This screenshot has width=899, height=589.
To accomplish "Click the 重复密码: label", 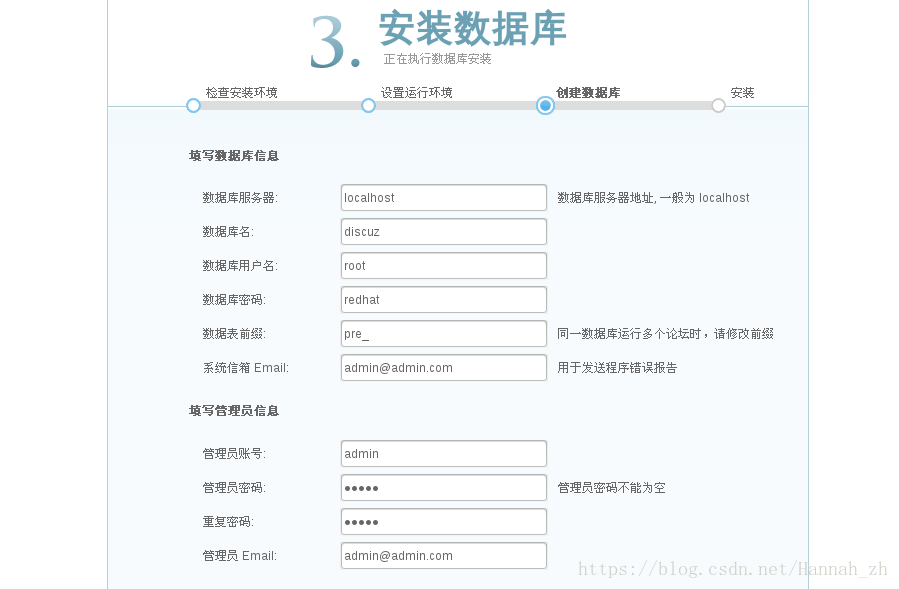I will pos(228,522).
